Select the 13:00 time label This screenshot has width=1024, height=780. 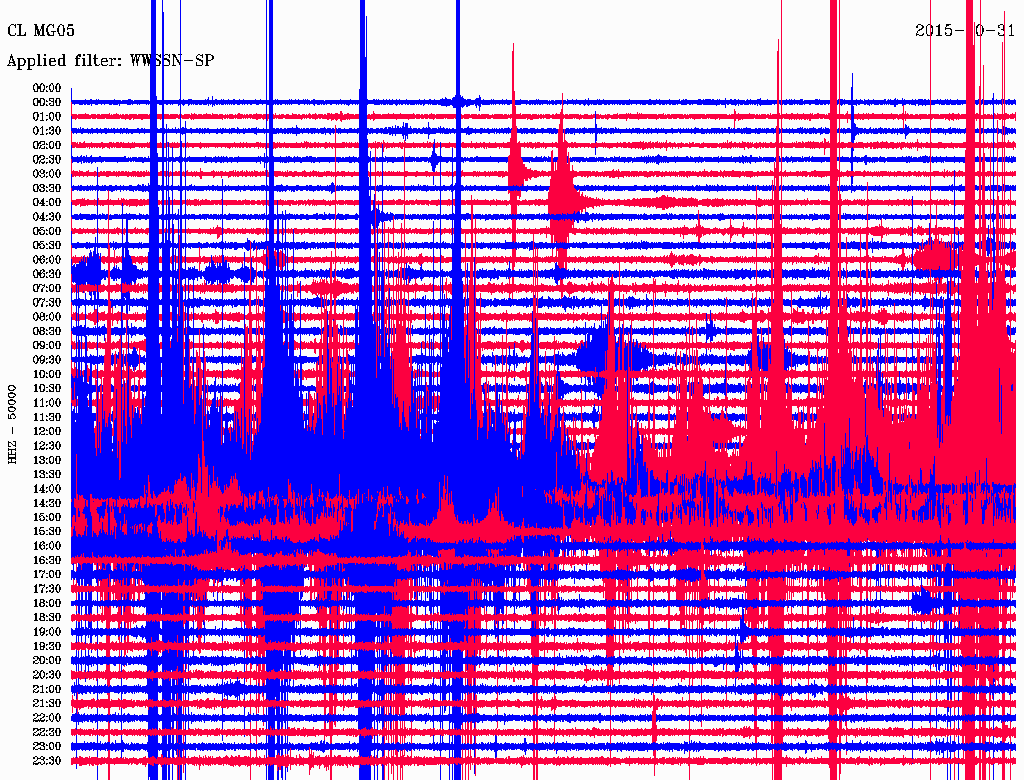point(47,461)
